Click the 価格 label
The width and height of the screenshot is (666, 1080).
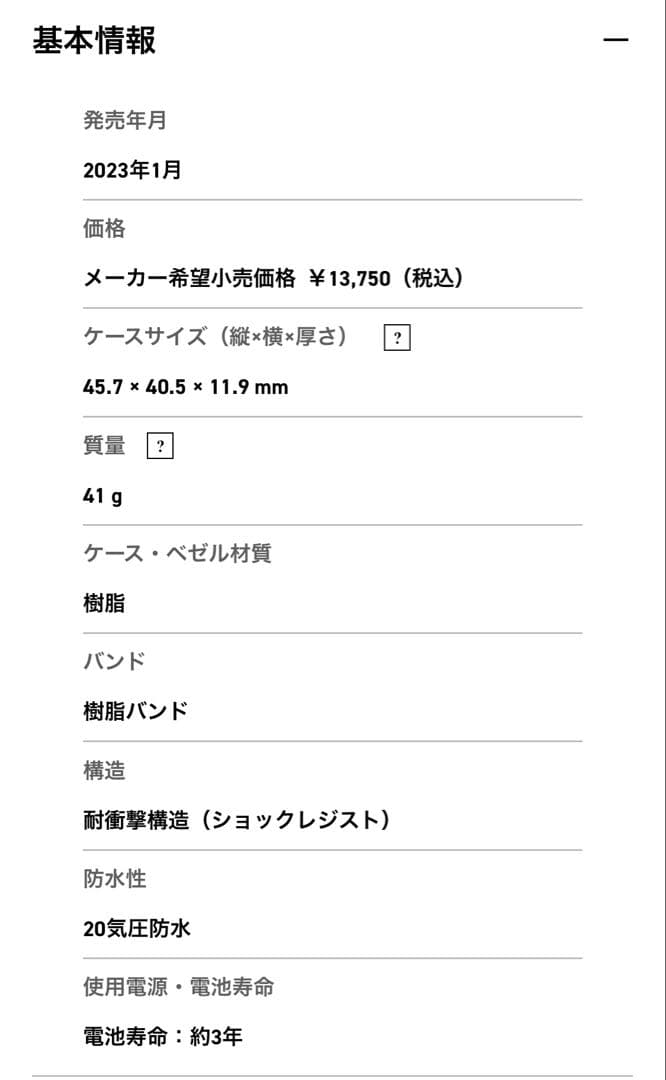point(104,229)
